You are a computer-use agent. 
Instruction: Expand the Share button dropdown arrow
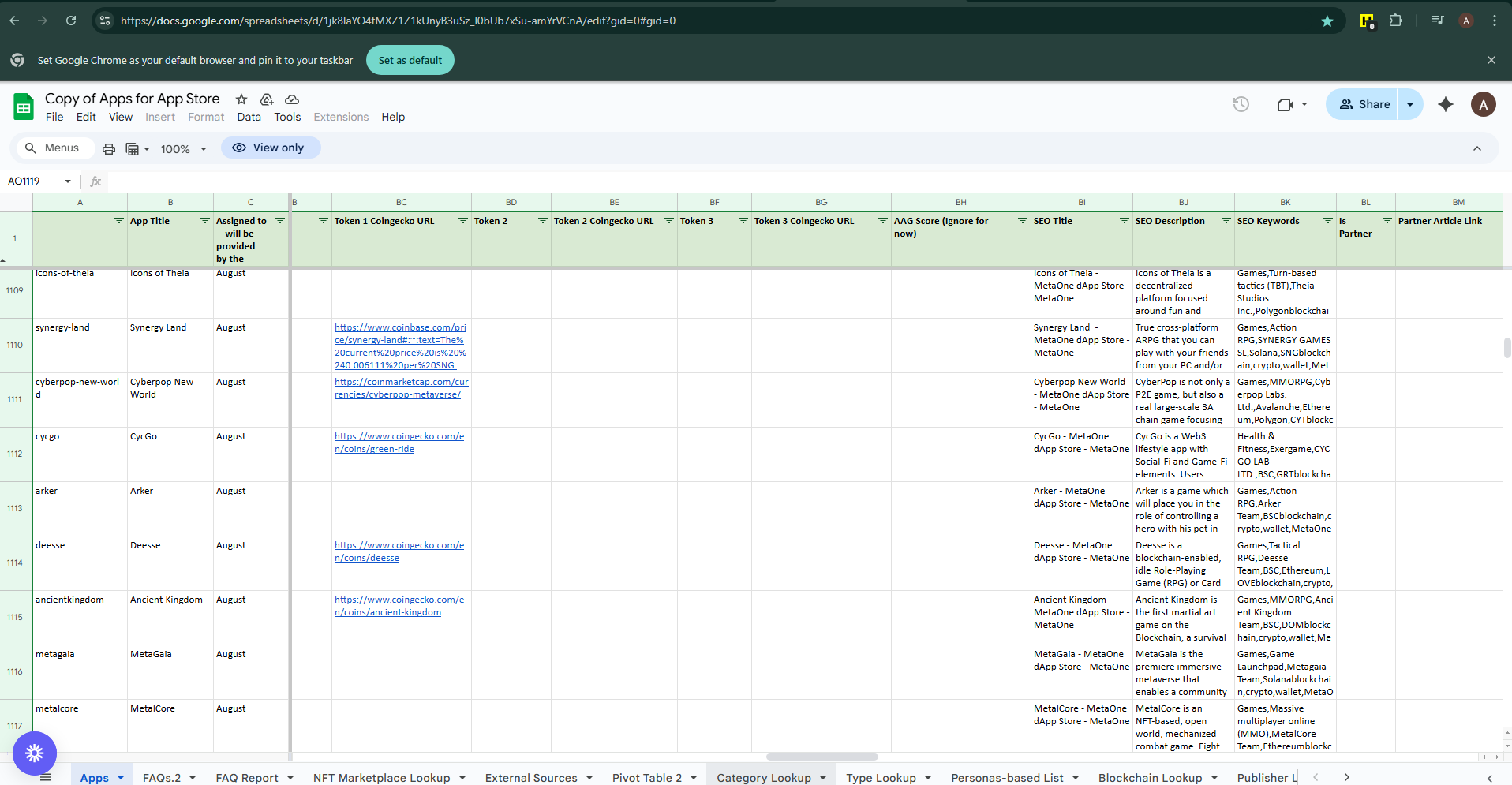[x=1410, y=104]
